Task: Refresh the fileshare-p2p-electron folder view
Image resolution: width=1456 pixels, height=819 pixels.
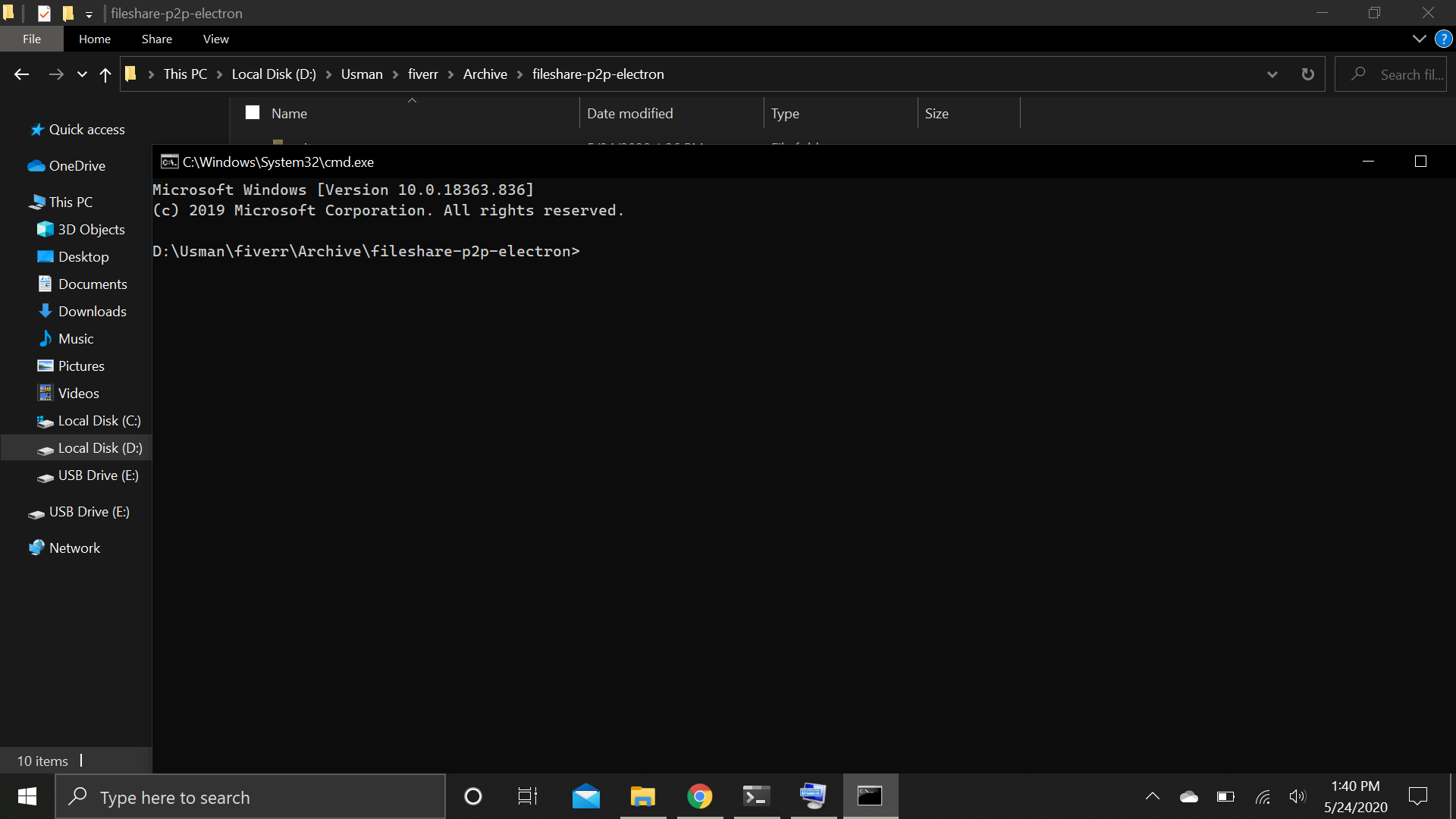Action: click(1307, 74)
